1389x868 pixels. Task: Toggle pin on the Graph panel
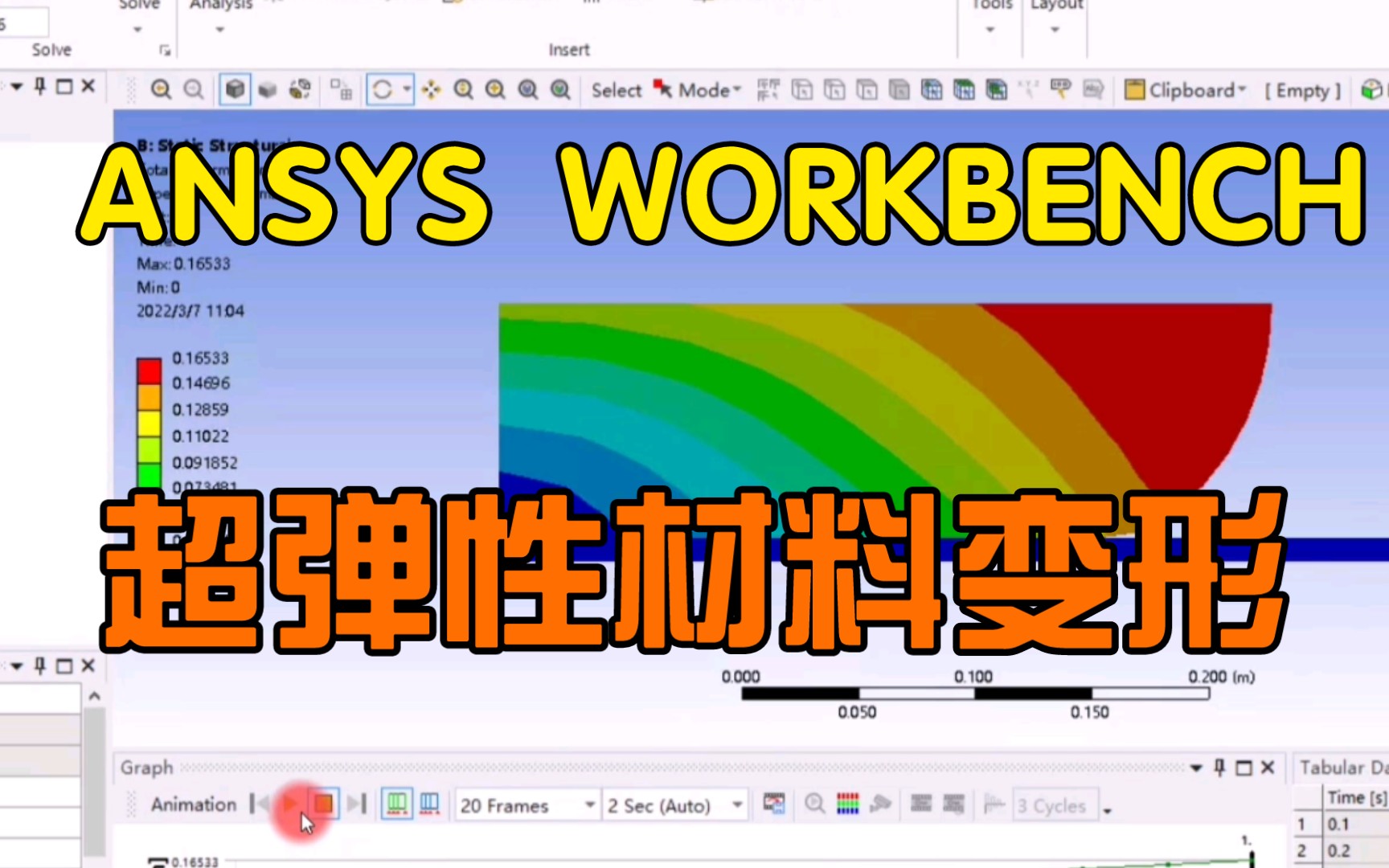coord(1219,768)
